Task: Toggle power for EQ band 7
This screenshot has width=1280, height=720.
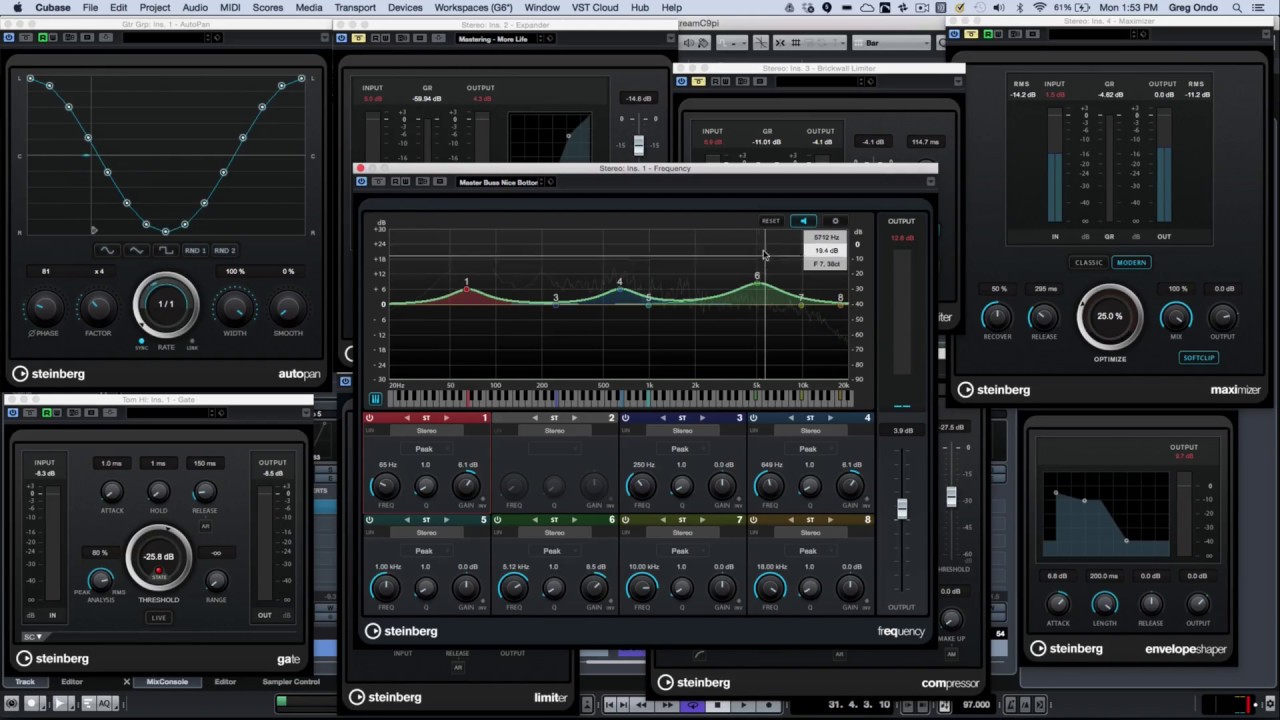Action: pos(626,520)
